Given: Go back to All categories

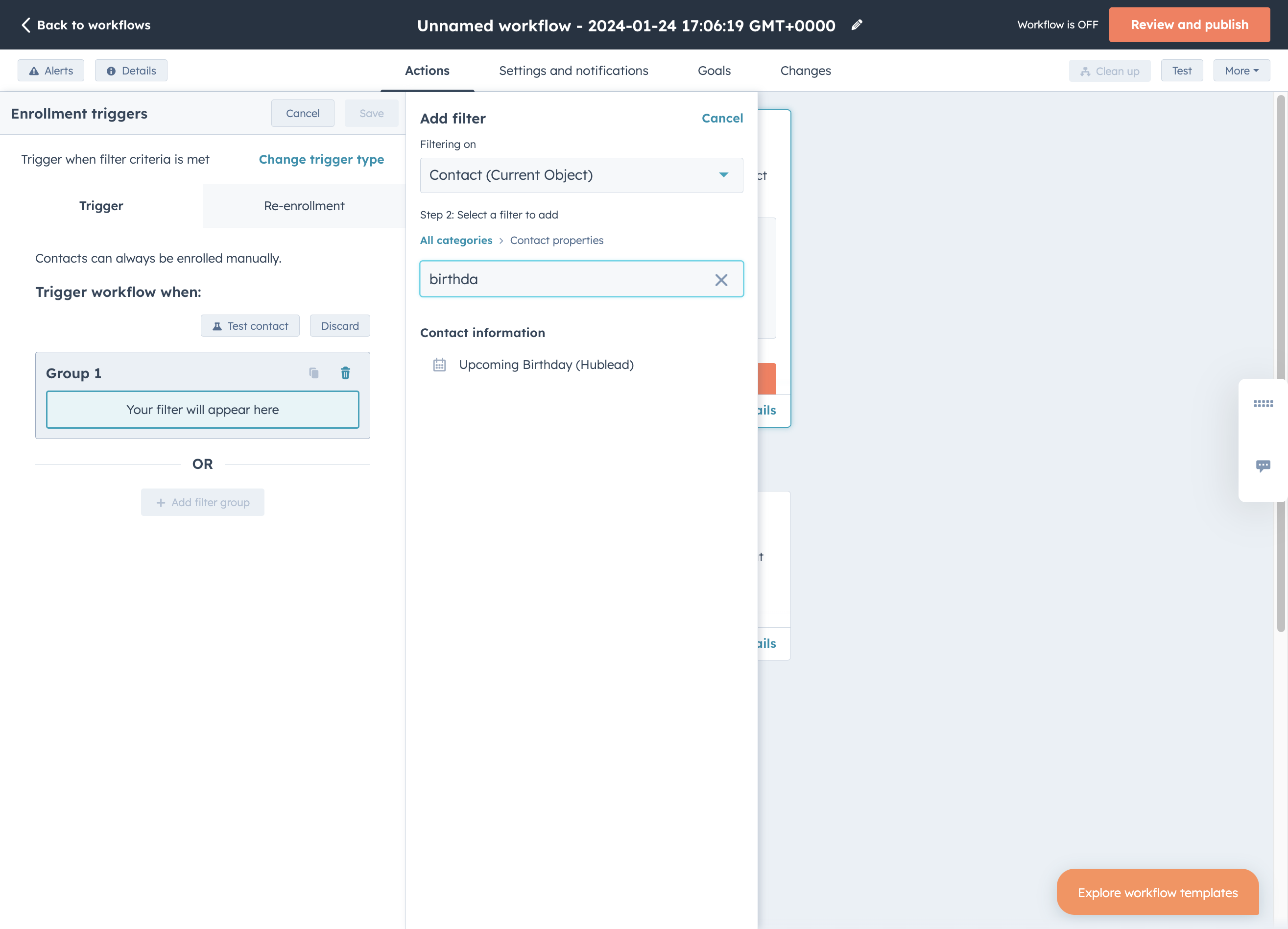Looking at the screenshot, I should click(x=456, y=241).
